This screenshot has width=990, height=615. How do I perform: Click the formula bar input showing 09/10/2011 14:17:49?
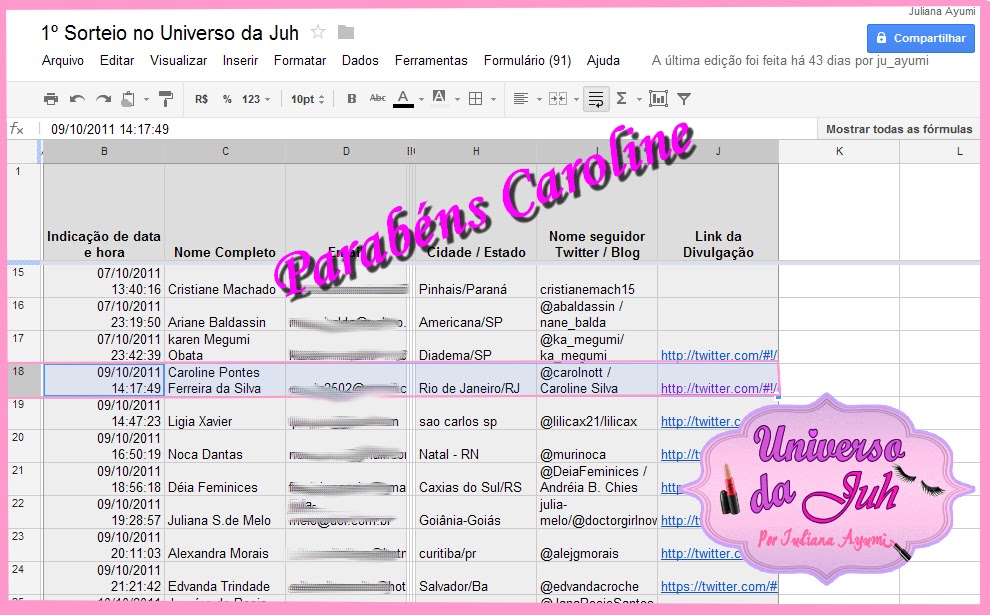click(x=429, y=129)
